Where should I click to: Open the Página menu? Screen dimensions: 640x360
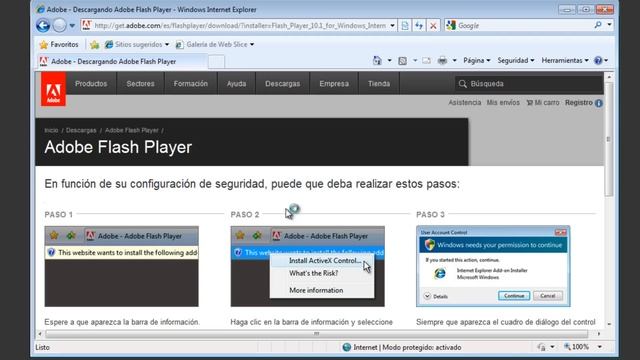pos(477,60)
